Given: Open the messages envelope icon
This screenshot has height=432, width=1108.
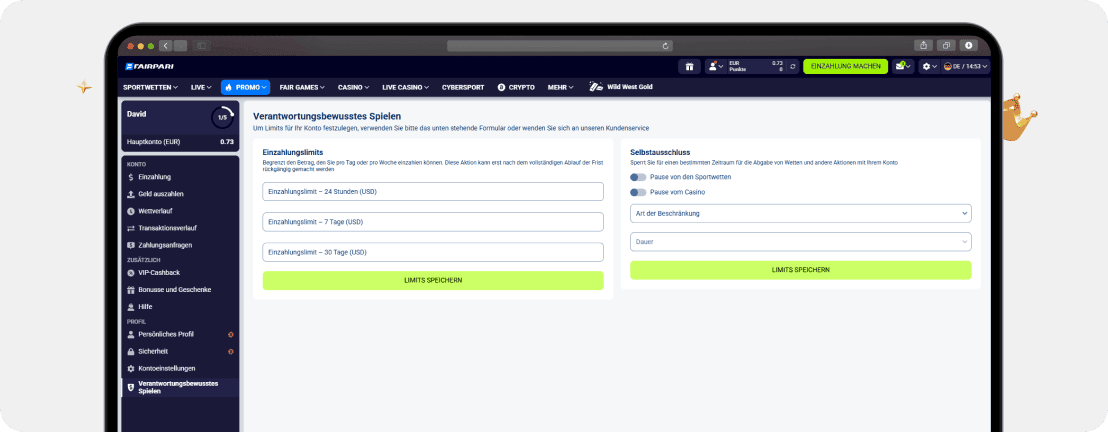Looking at the screenshot, I should pyautogui.click(x=903, y=66).
